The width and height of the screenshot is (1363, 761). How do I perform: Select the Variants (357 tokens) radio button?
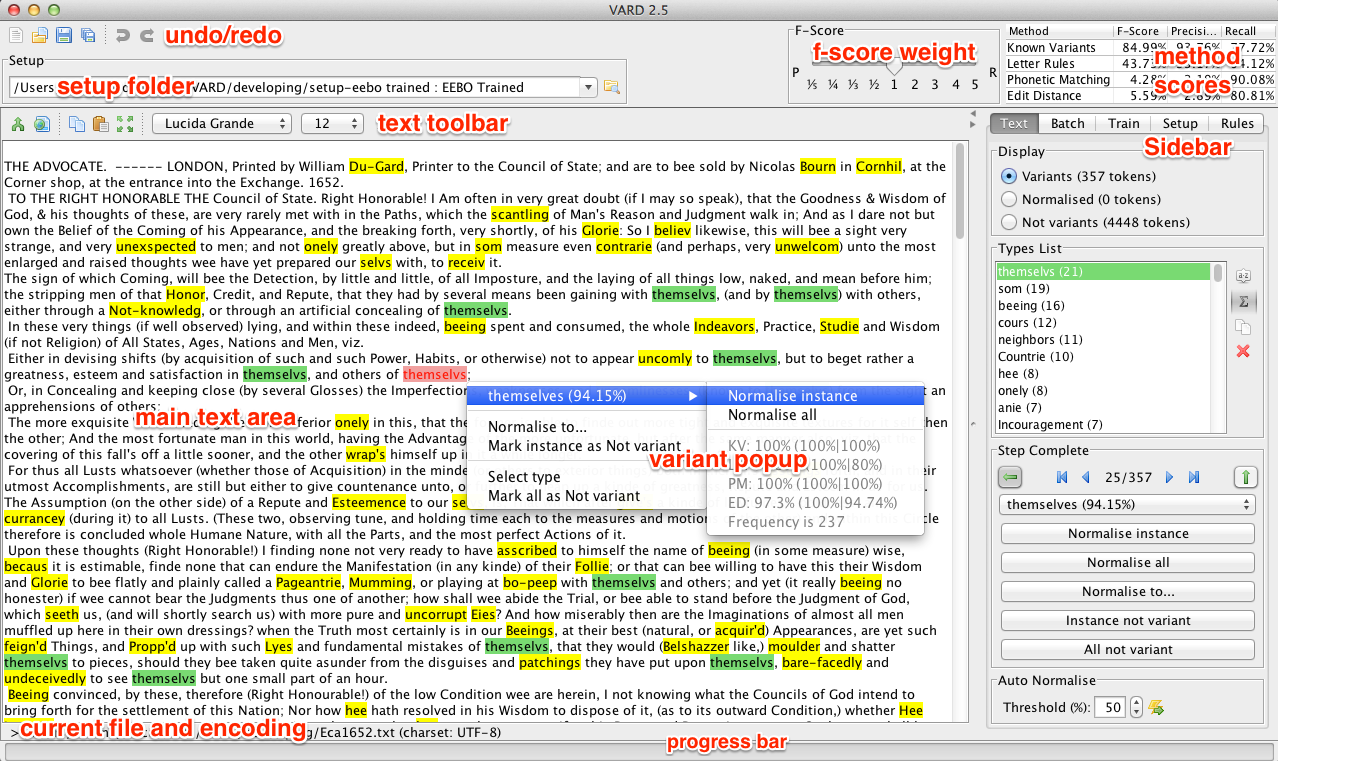[1009, 176]
